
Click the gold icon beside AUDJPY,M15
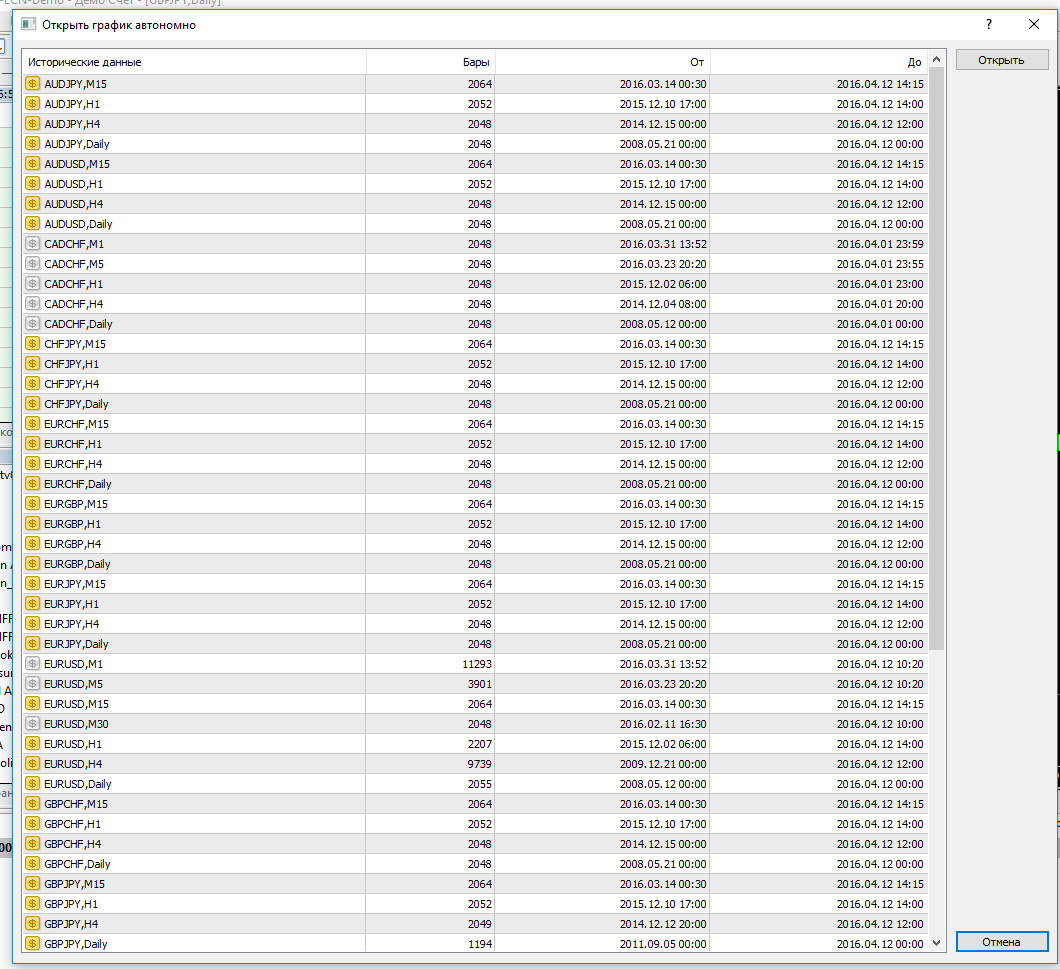[32, 84]
